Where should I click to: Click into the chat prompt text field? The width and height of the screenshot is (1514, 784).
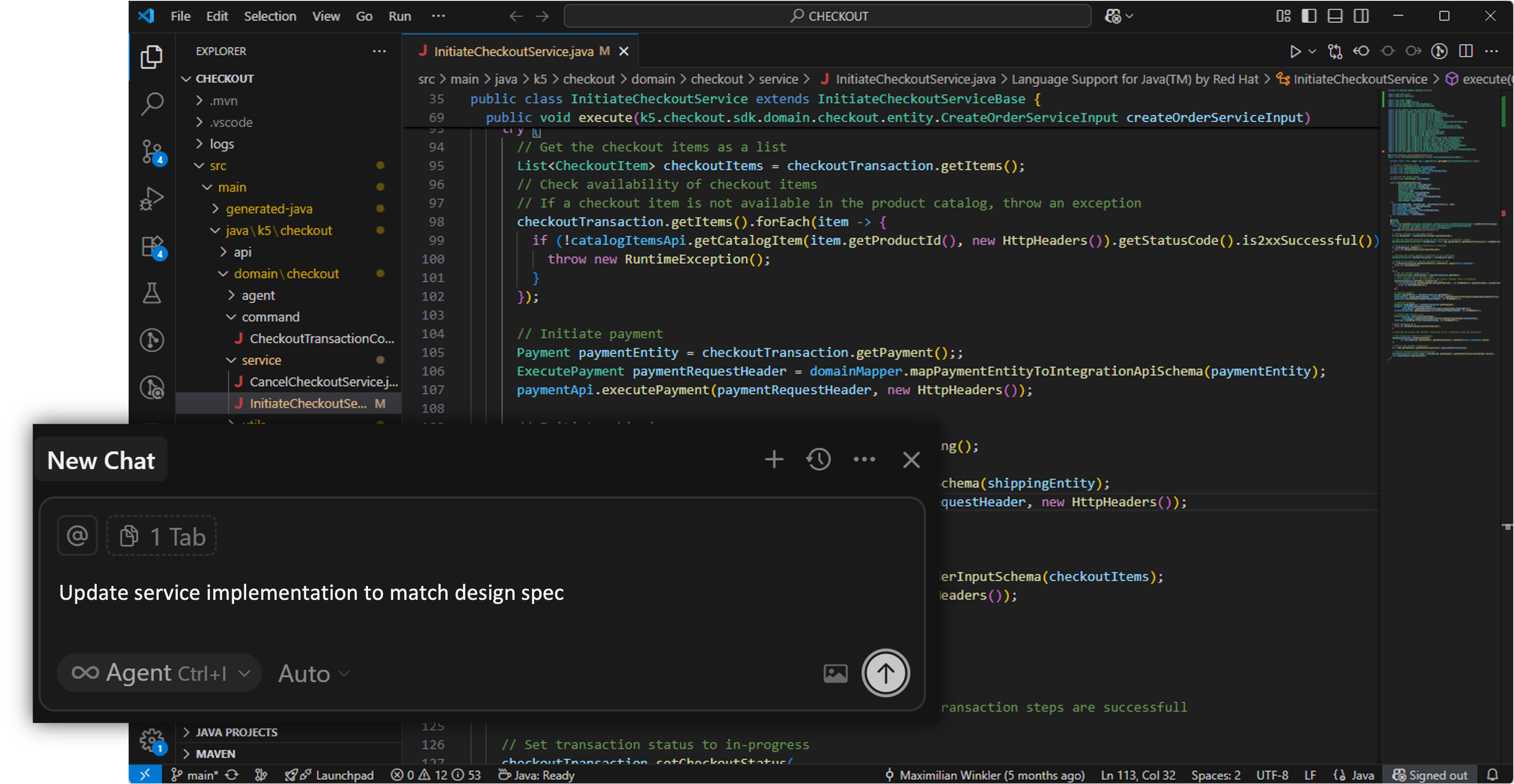pos(482,592)
